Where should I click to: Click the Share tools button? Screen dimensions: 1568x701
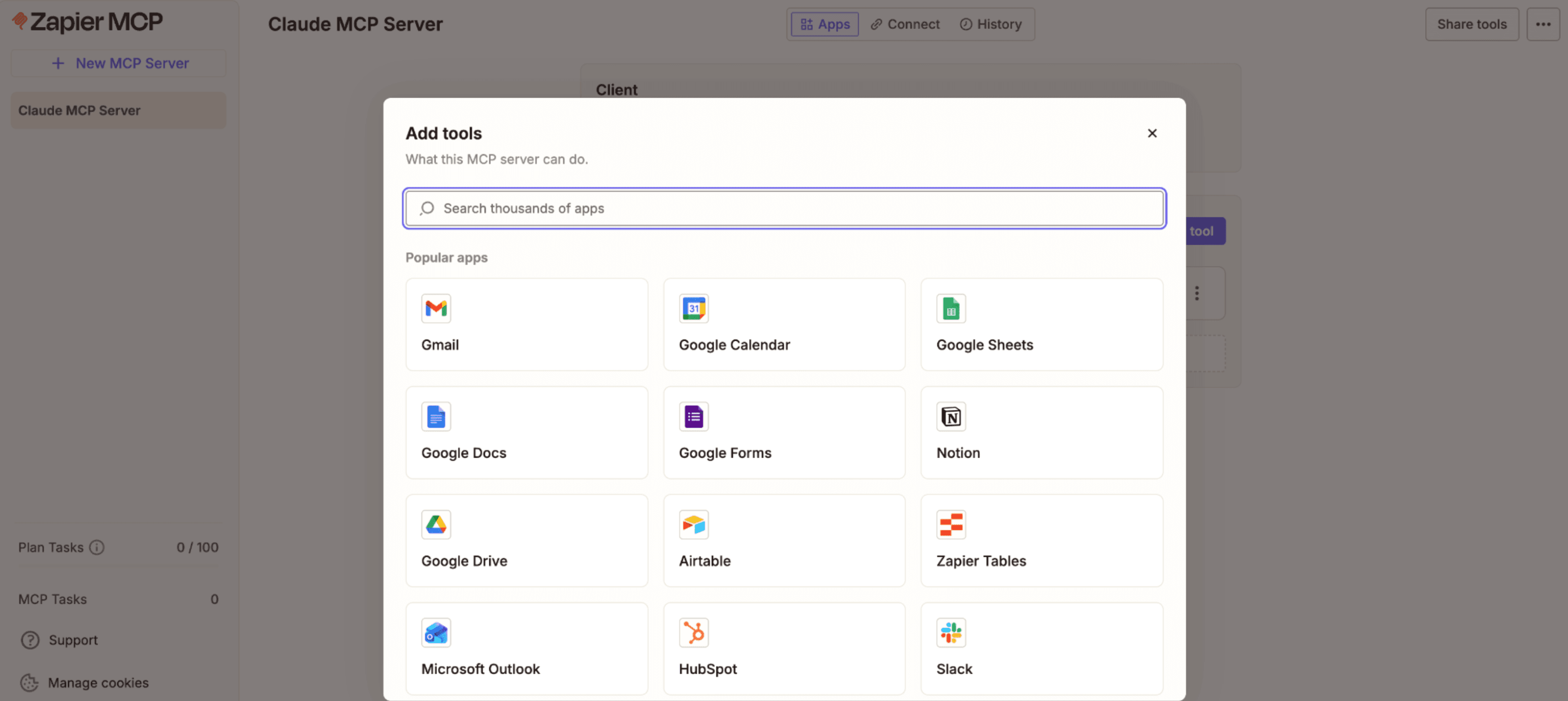click(1472, 24)
